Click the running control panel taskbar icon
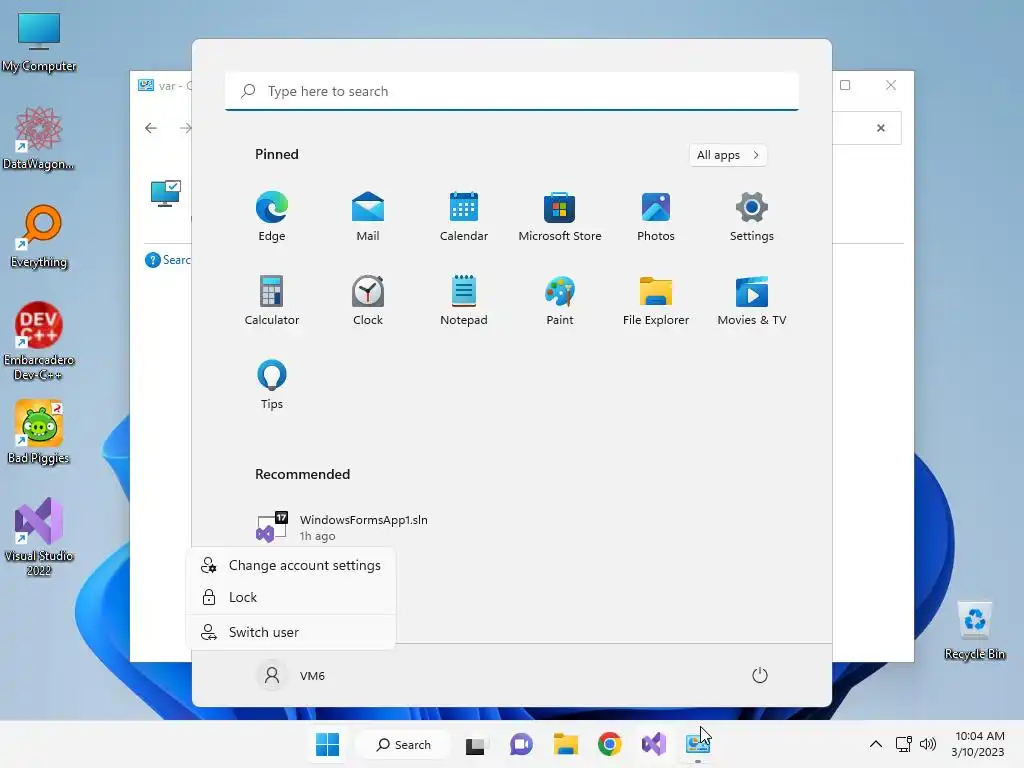Viewport: 1024px width, 768px height. click(x=697, y=744)
